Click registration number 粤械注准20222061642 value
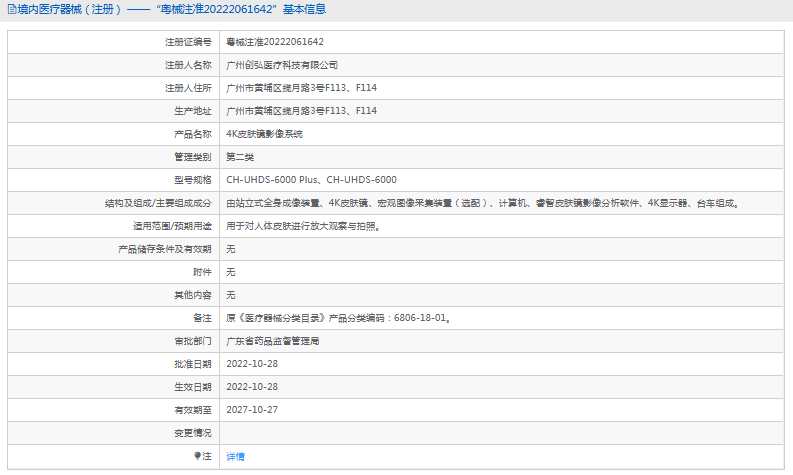Image resolution: width=793 pixels, height=475 pixels. click(x=275, y=42)
